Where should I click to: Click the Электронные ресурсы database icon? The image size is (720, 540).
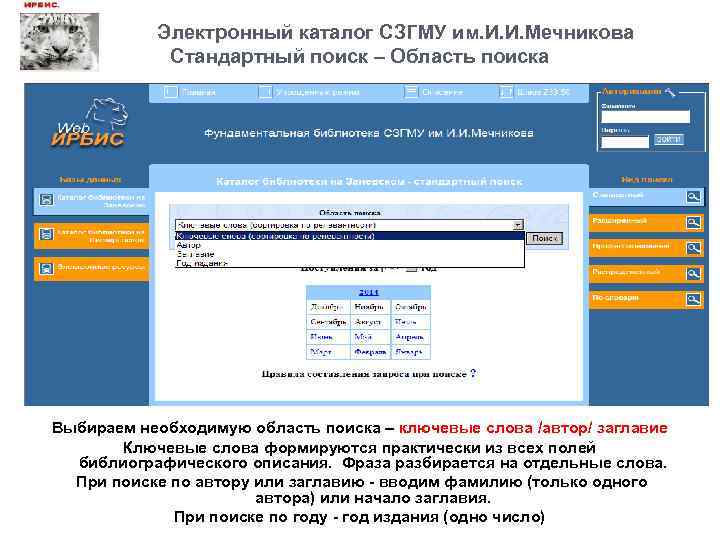tap(46, 269)
